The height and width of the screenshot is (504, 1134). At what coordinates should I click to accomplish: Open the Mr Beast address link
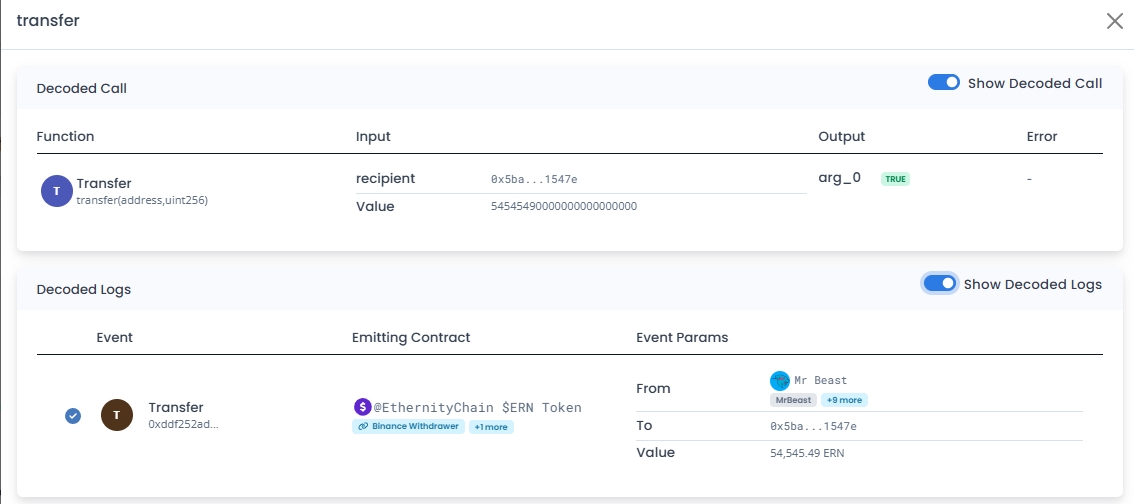820,380
